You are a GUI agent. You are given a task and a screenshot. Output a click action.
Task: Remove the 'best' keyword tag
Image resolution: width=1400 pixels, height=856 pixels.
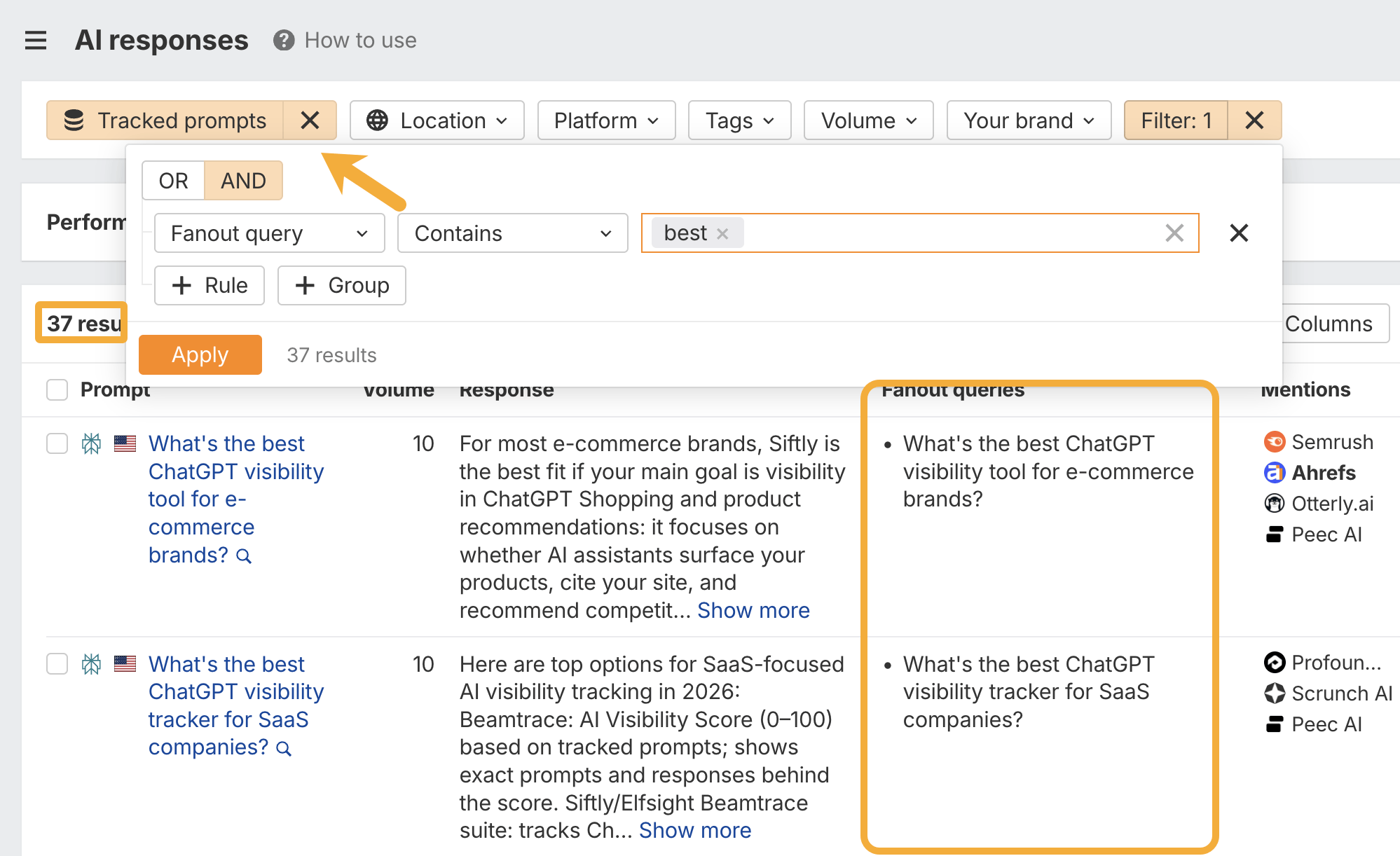tap(722, 234)
